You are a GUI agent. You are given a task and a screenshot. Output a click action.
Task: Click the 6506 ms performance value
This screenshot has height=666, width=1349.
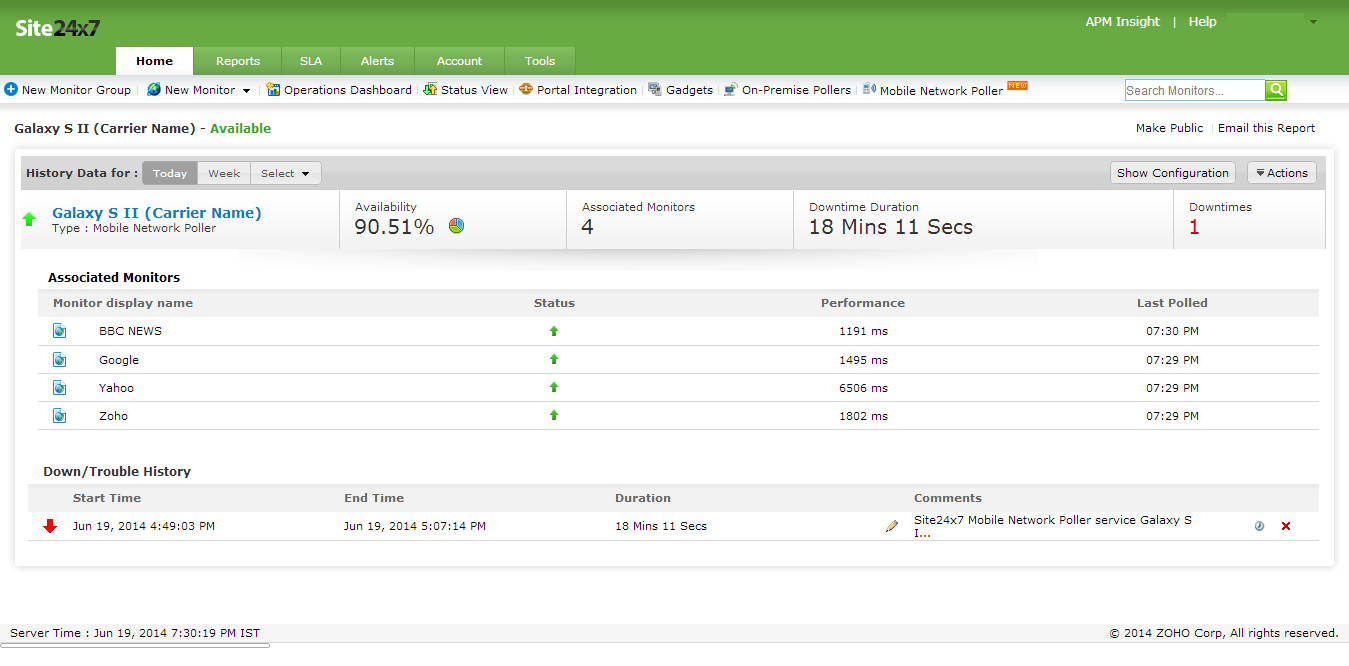pyautogui.click(x=863, y=388)
